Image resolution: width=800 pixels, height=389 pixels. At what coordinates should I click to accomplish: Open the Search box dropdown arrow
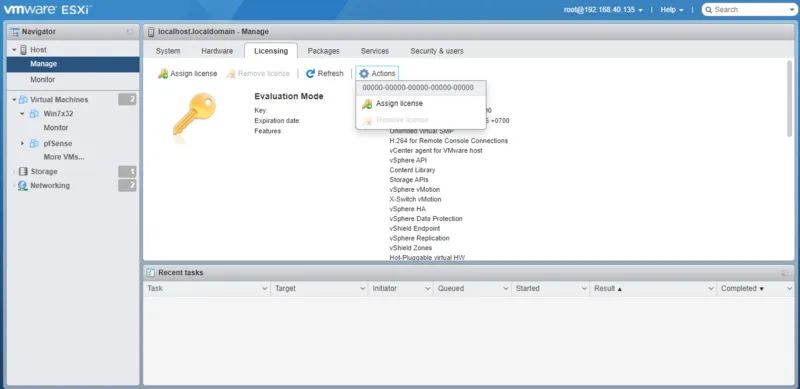pos(791,10)
